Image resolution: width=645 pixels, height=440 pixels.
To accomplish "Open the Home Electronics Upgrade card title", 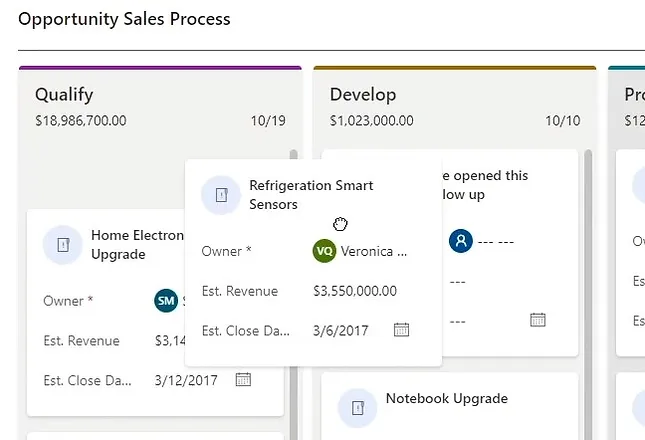I will tap(137, 245).
